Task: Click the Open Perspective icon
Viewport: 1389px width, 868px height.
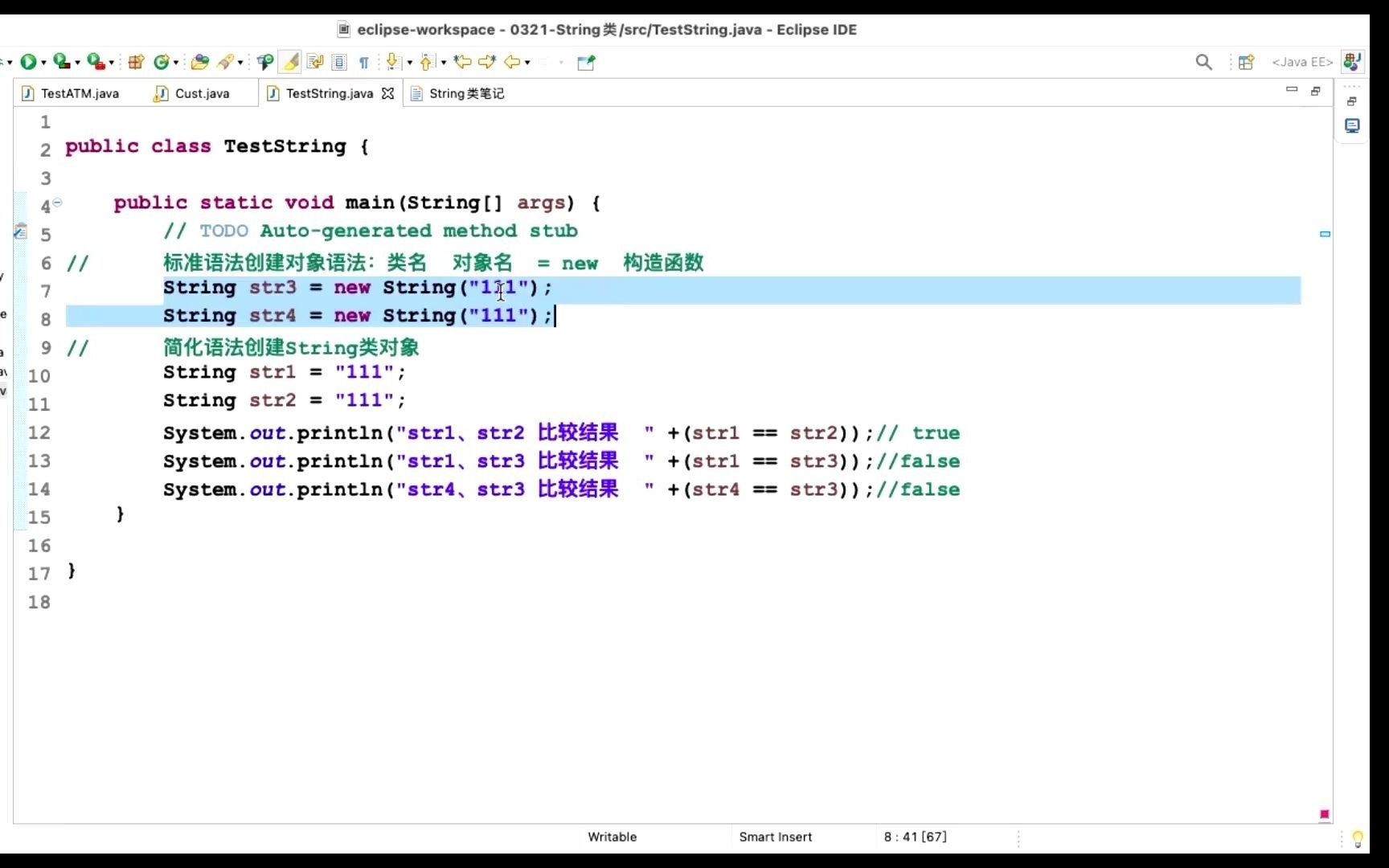Action: (x=1246, y=62)
